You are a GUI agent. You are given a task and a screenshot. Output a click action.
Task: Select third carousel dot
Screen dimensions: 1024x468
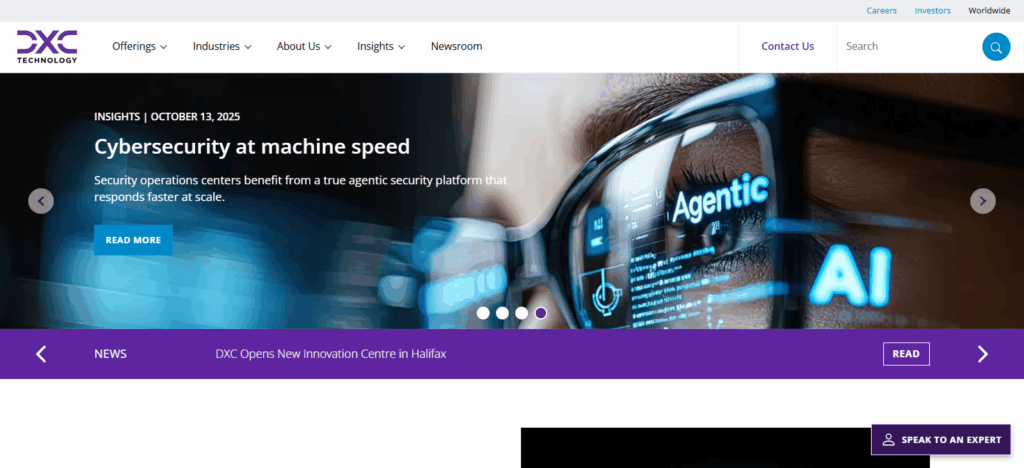coord(521,313)
